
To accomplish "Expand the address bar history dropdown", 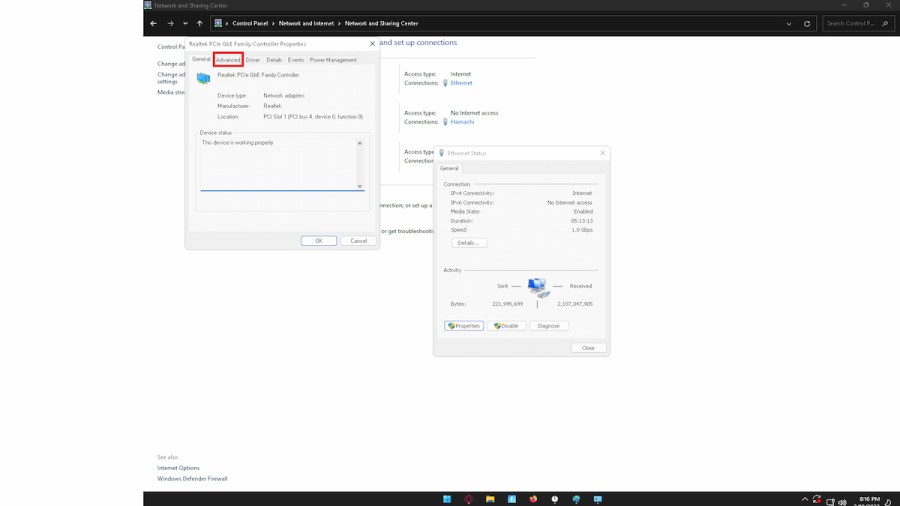I will click(x=789, y=23).
